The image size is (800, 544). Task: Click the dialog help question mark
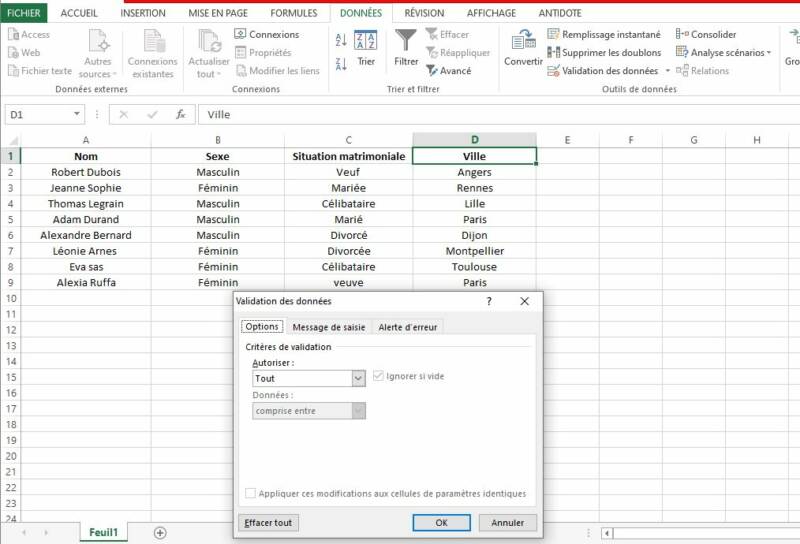tap(489, 301)
